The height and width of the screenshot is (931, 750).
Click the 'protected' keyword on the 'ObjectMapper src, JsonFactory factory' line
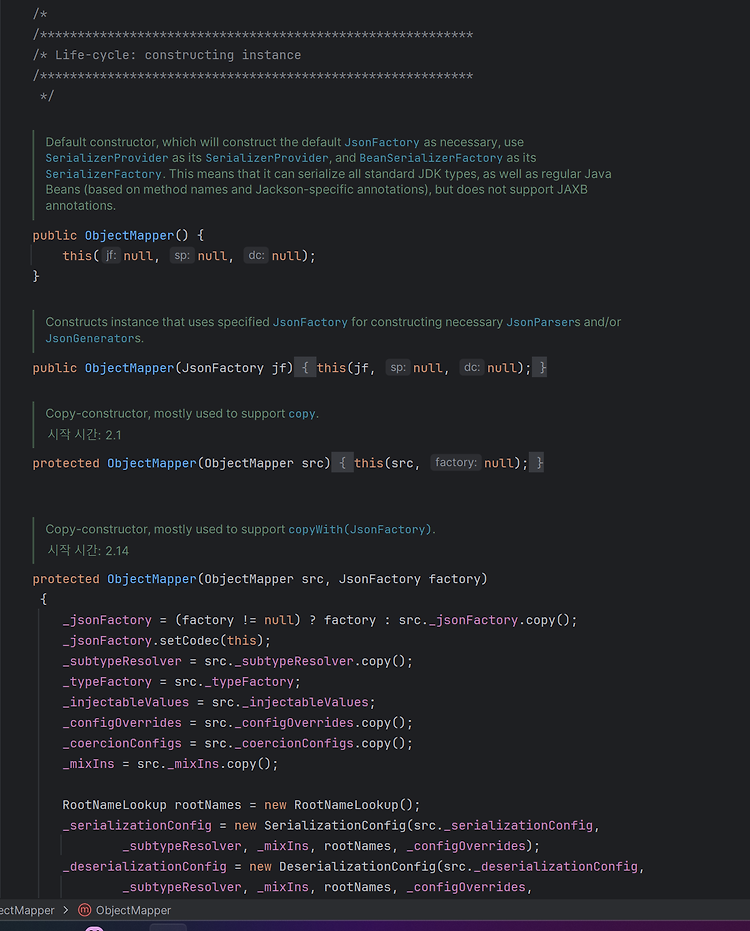point(66,579)
